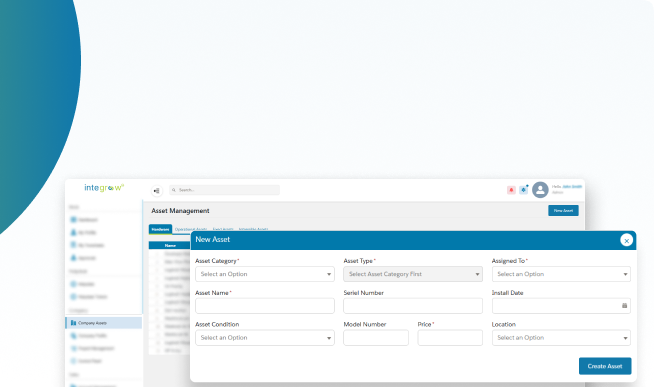Click the Price input field

click(450, 338)
